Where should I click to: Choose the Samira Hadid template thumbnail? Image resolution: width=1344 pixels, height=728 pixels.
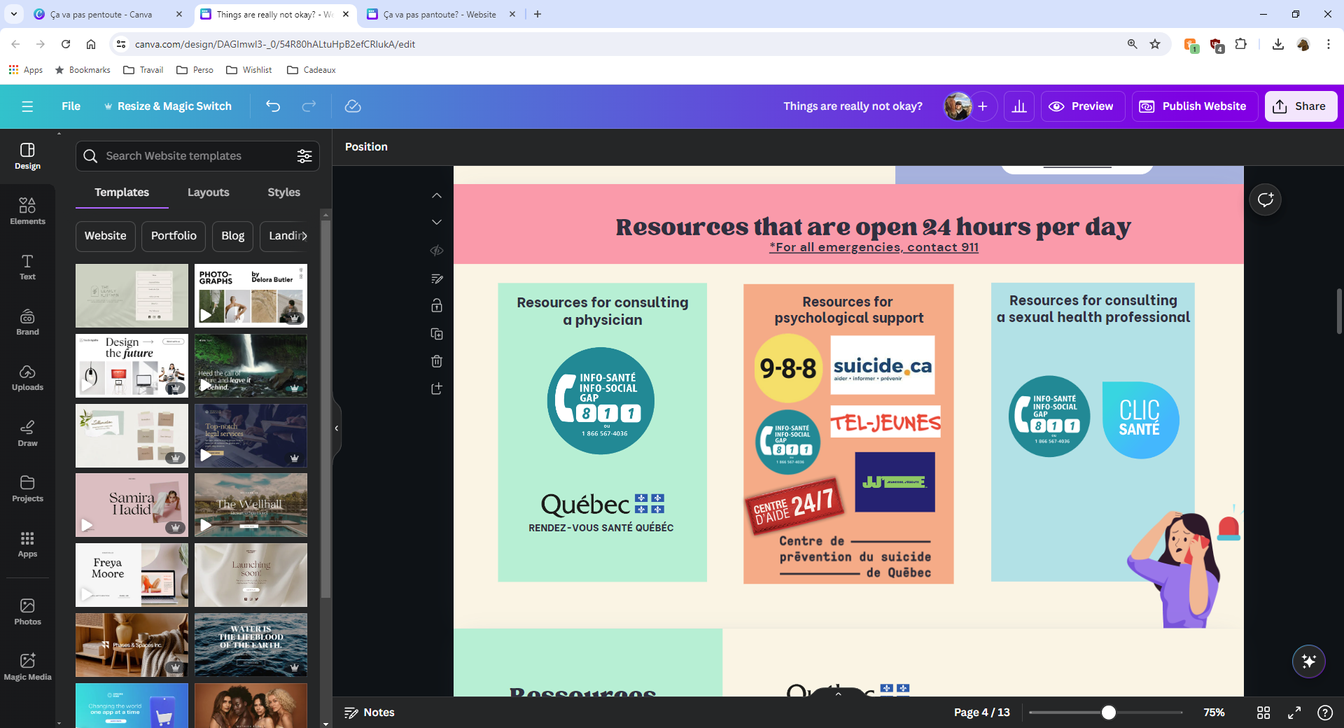tap(132, 505)
